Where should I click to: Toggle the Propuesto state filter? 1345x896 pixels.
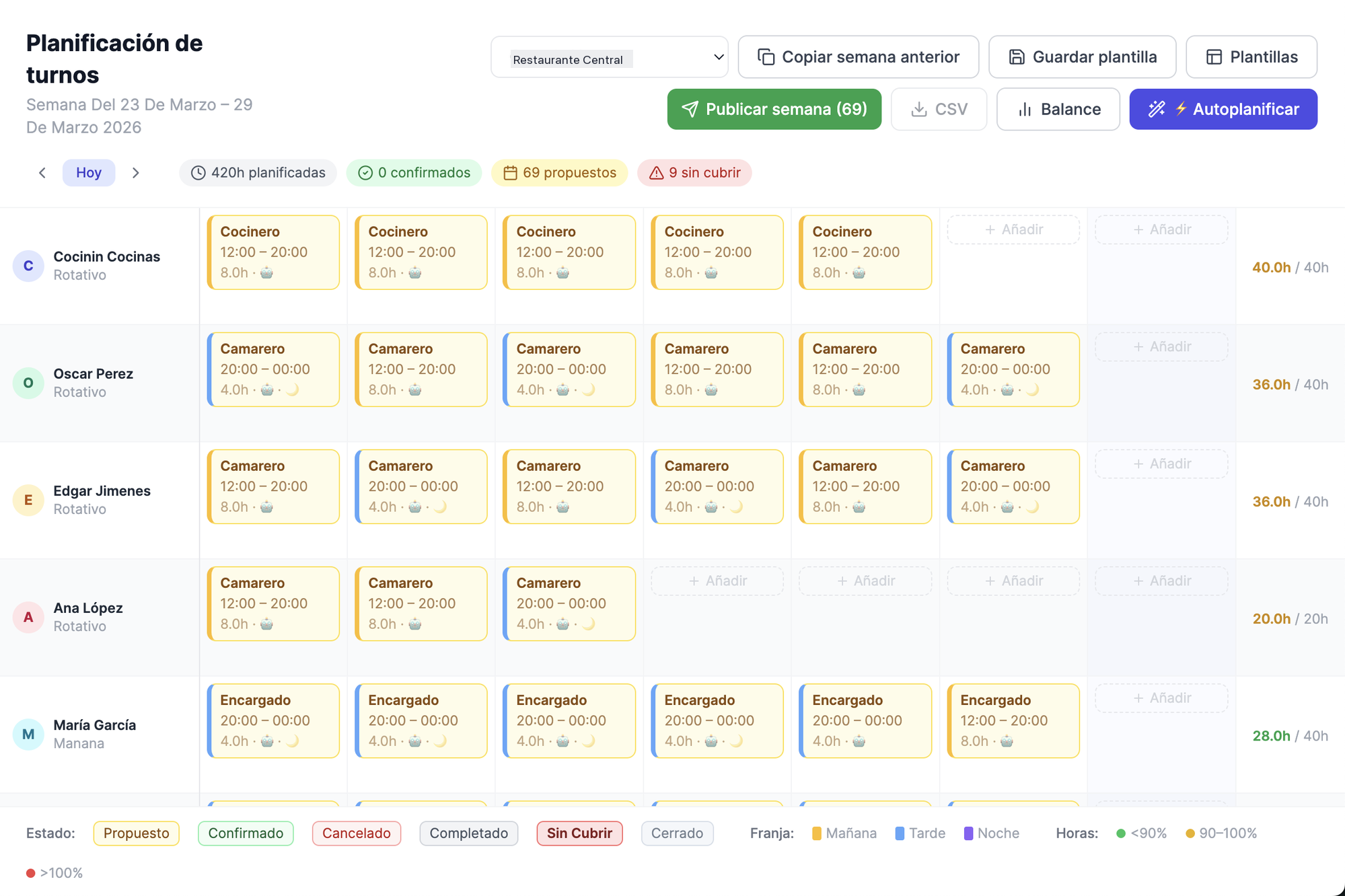(x=136, y=833)
